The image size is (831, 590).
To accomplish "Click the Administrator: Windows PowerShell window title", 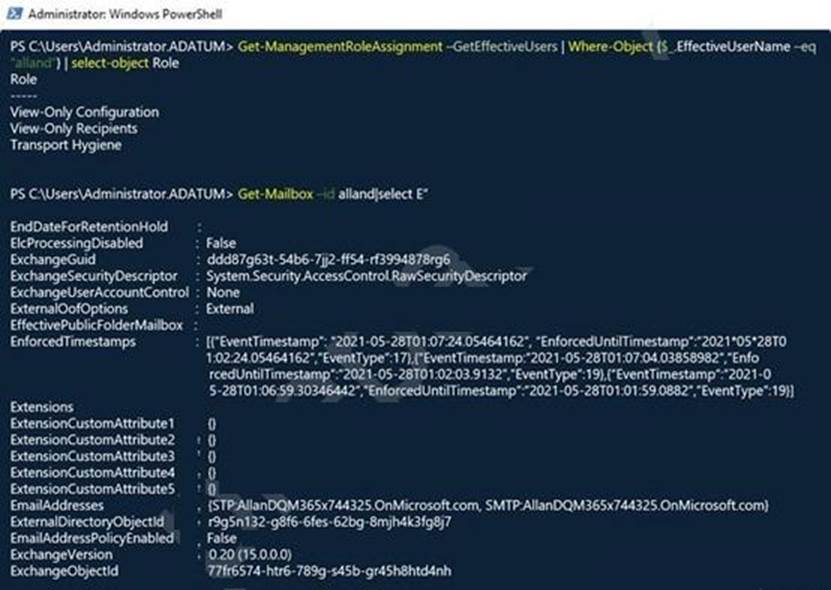I will 126,14.
